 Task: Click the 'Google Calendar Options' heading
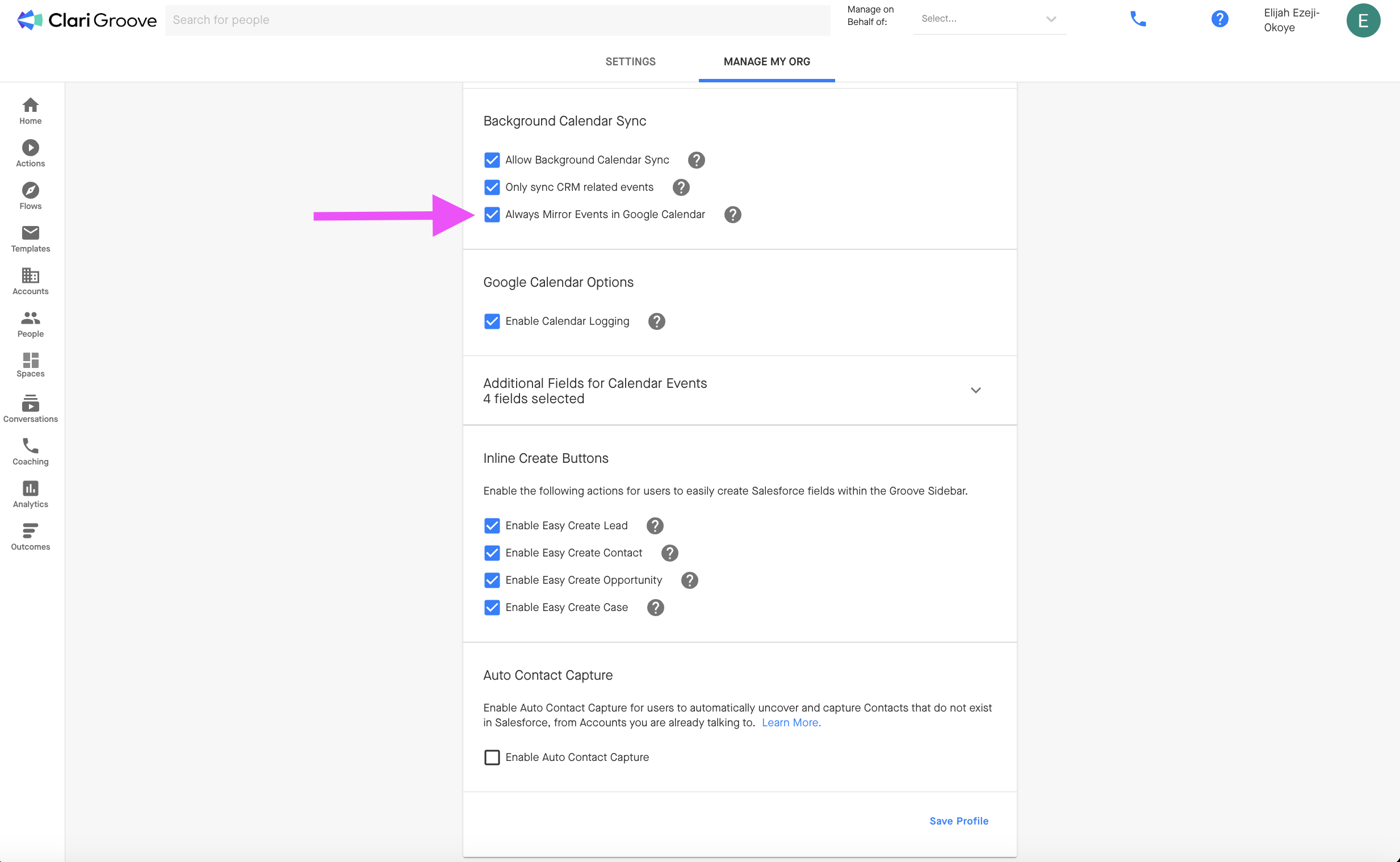(x=558, y=283)
